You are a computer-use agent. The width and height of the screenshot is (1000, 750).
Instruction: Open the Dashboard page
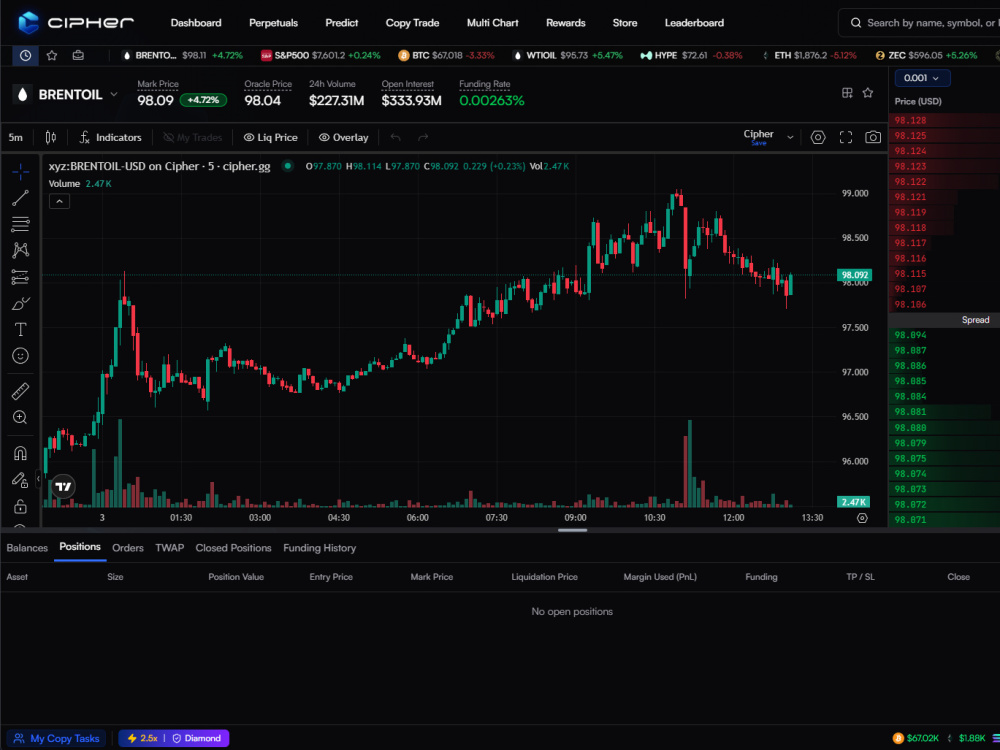coord(196,23)
